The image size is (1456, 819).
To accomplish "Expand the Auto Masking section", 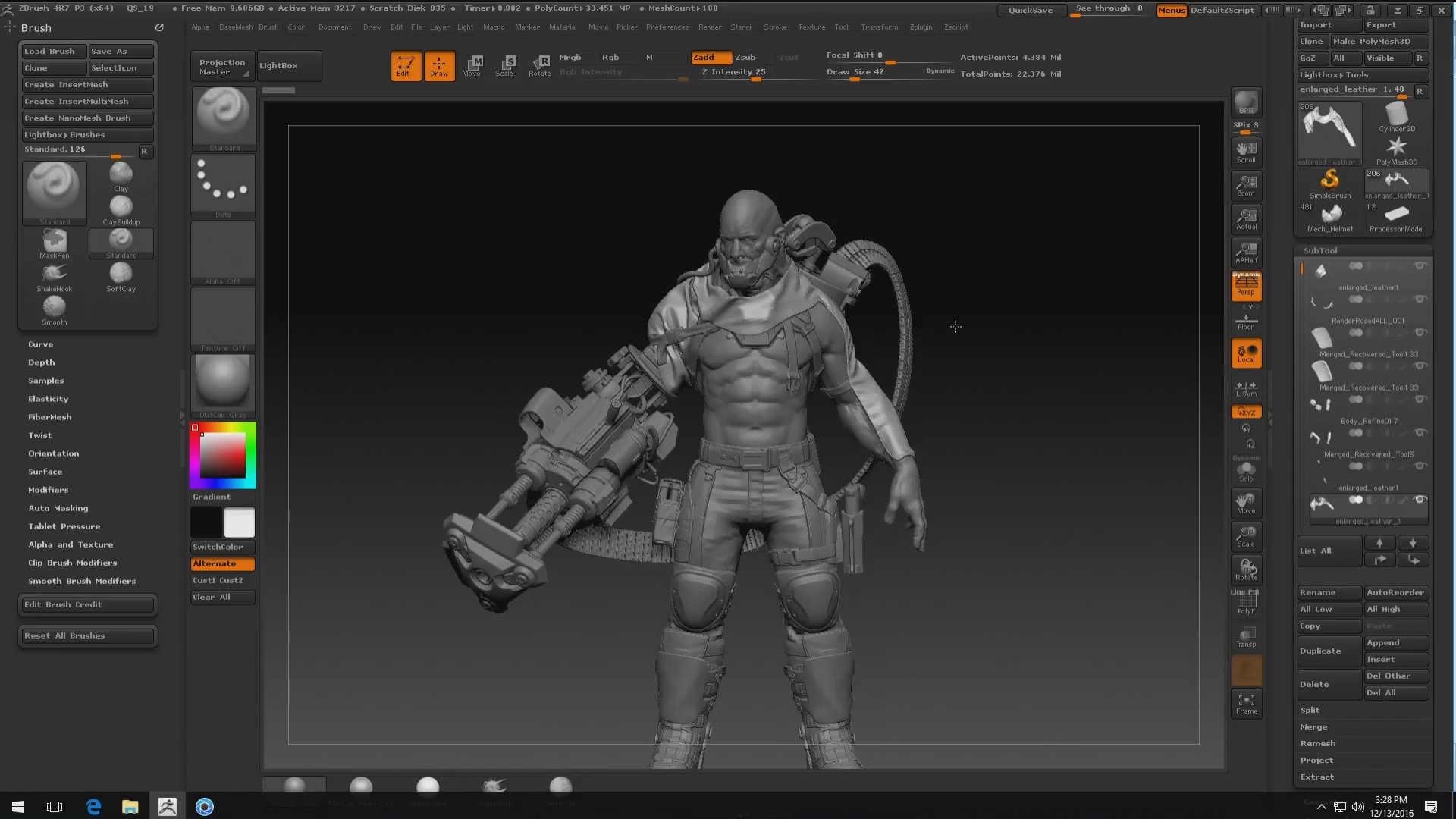I will tap(58, 508).
